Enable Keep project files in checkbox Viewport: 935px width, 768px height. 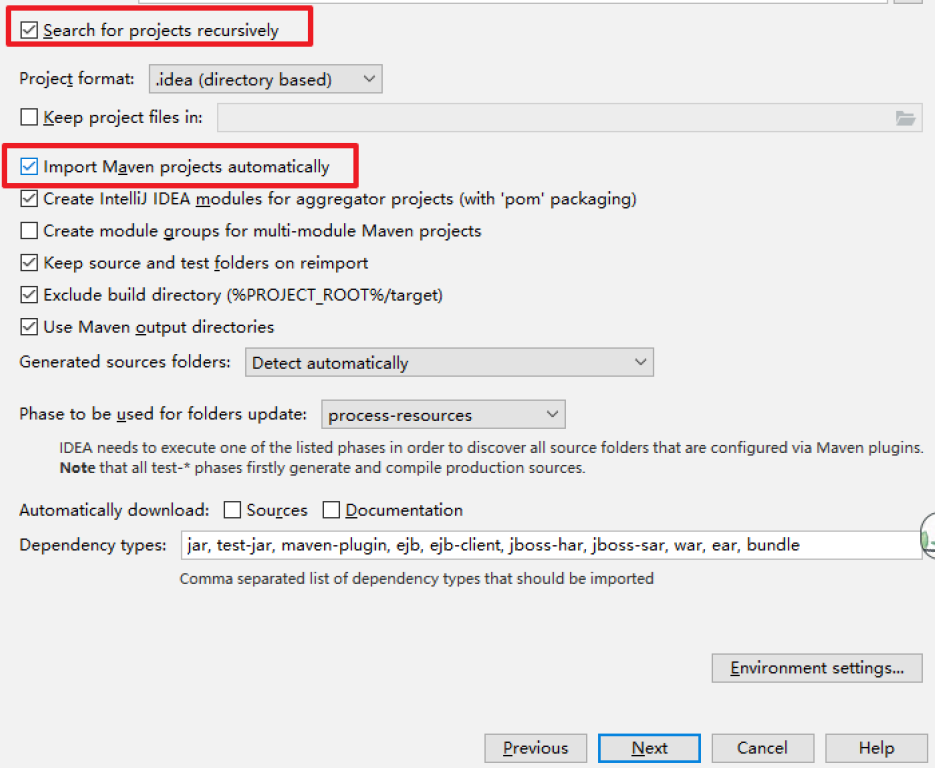point(29,118)
